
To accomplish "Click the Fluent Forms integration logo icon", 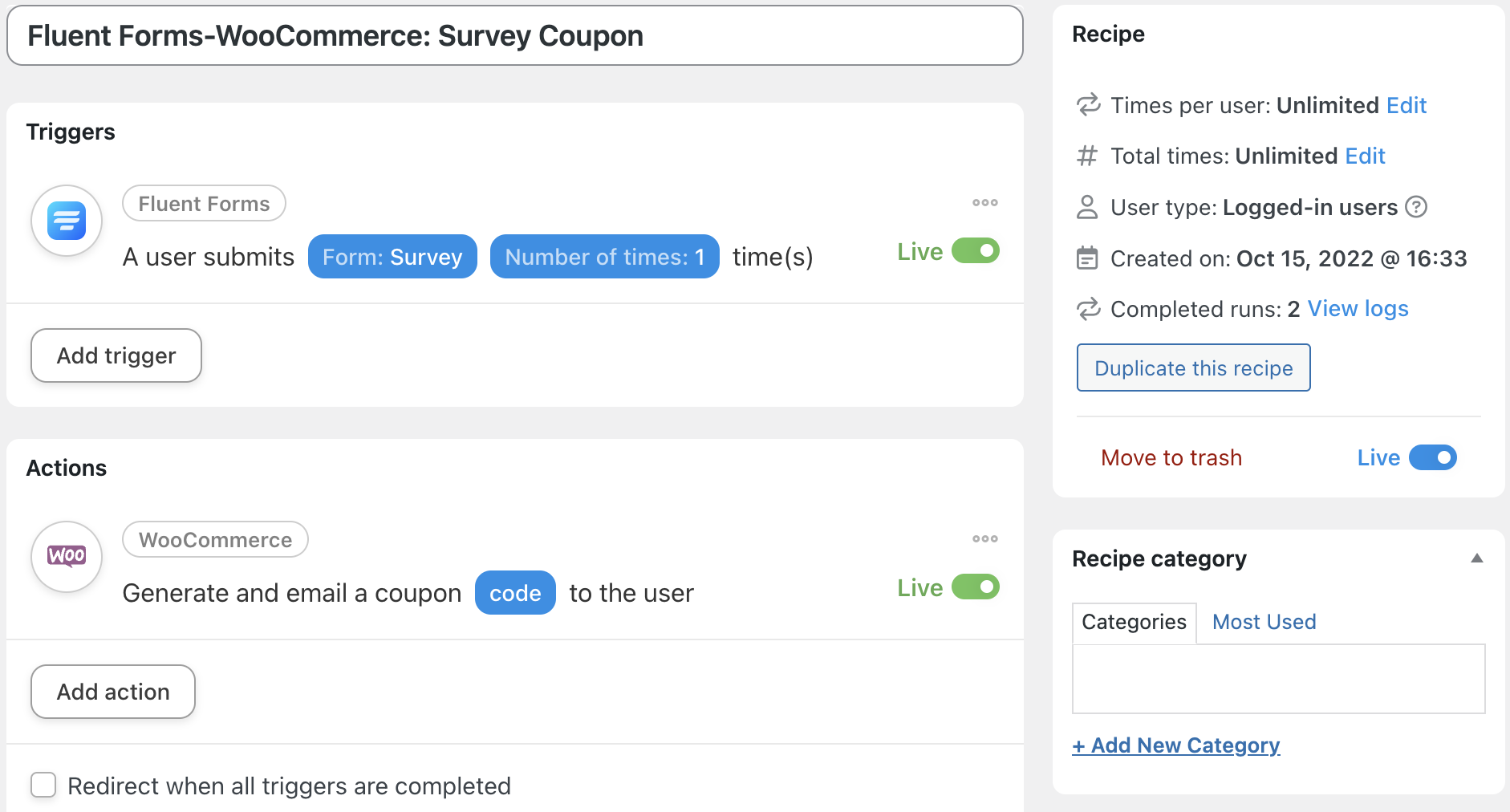I will pyautogui.click(x=67, y=221).
